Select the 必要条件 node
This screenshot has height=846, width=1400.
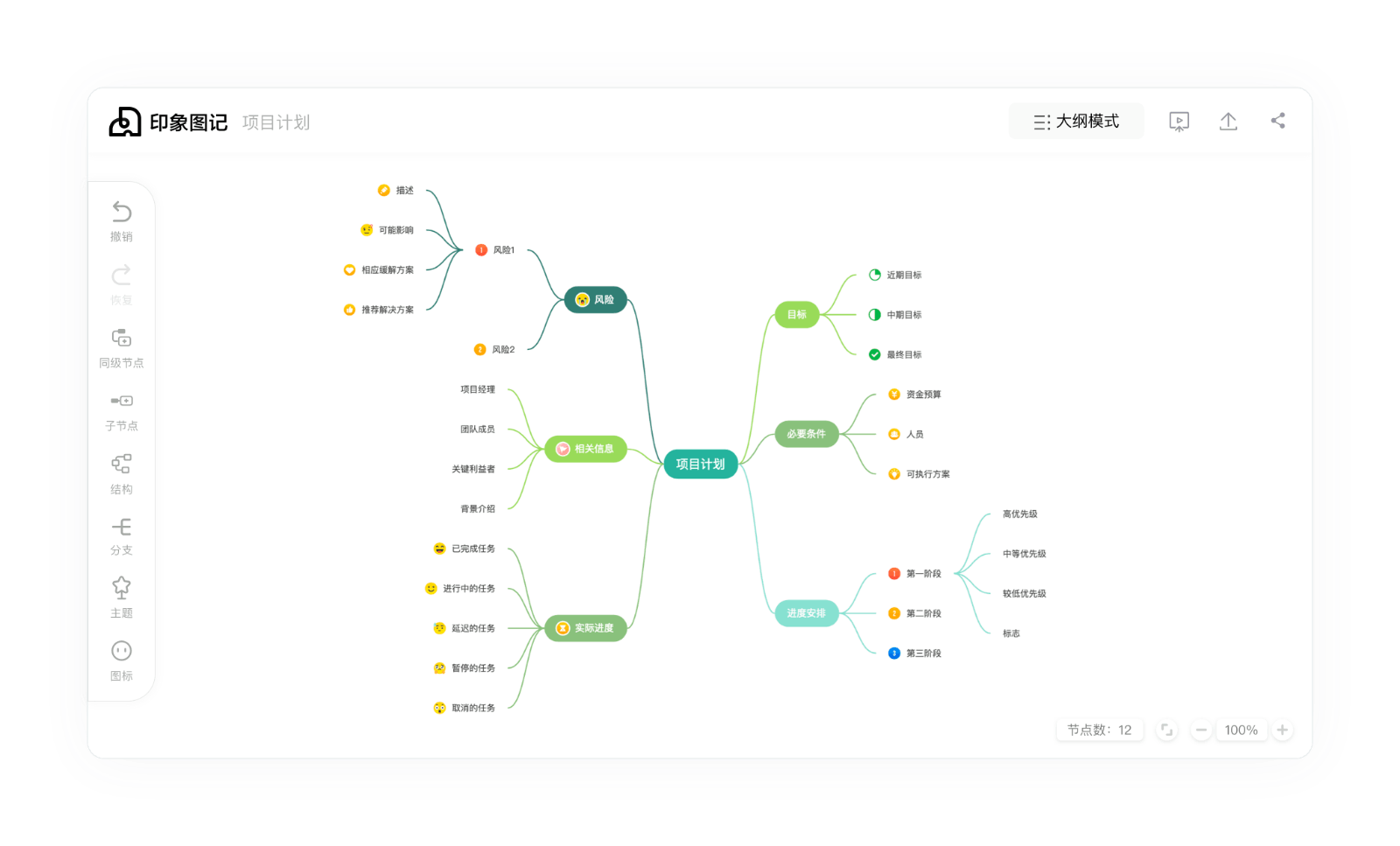tap(806, 434)
